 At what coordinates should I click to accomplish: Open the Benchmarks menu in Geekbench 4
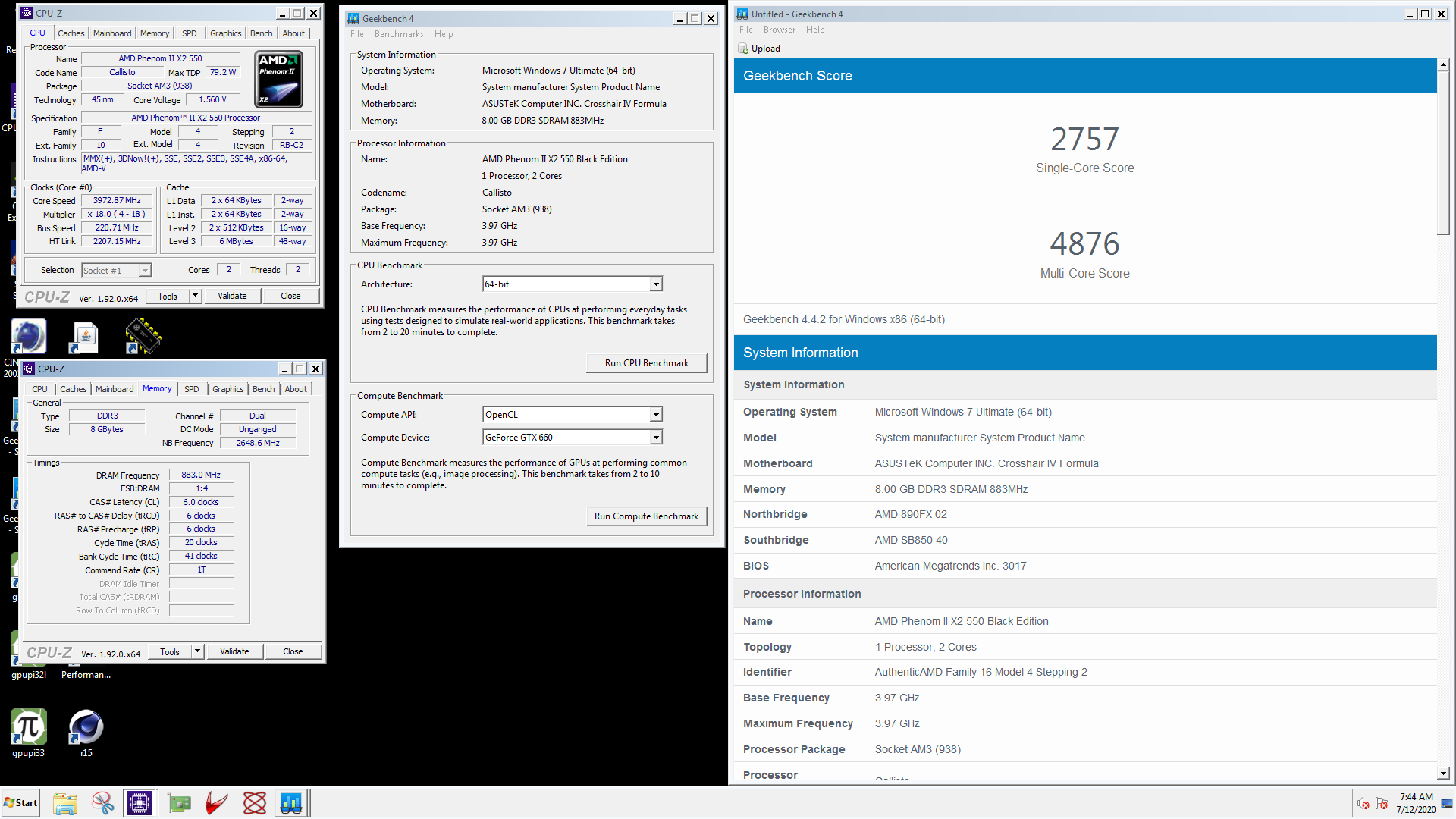[x=399, y=34]
